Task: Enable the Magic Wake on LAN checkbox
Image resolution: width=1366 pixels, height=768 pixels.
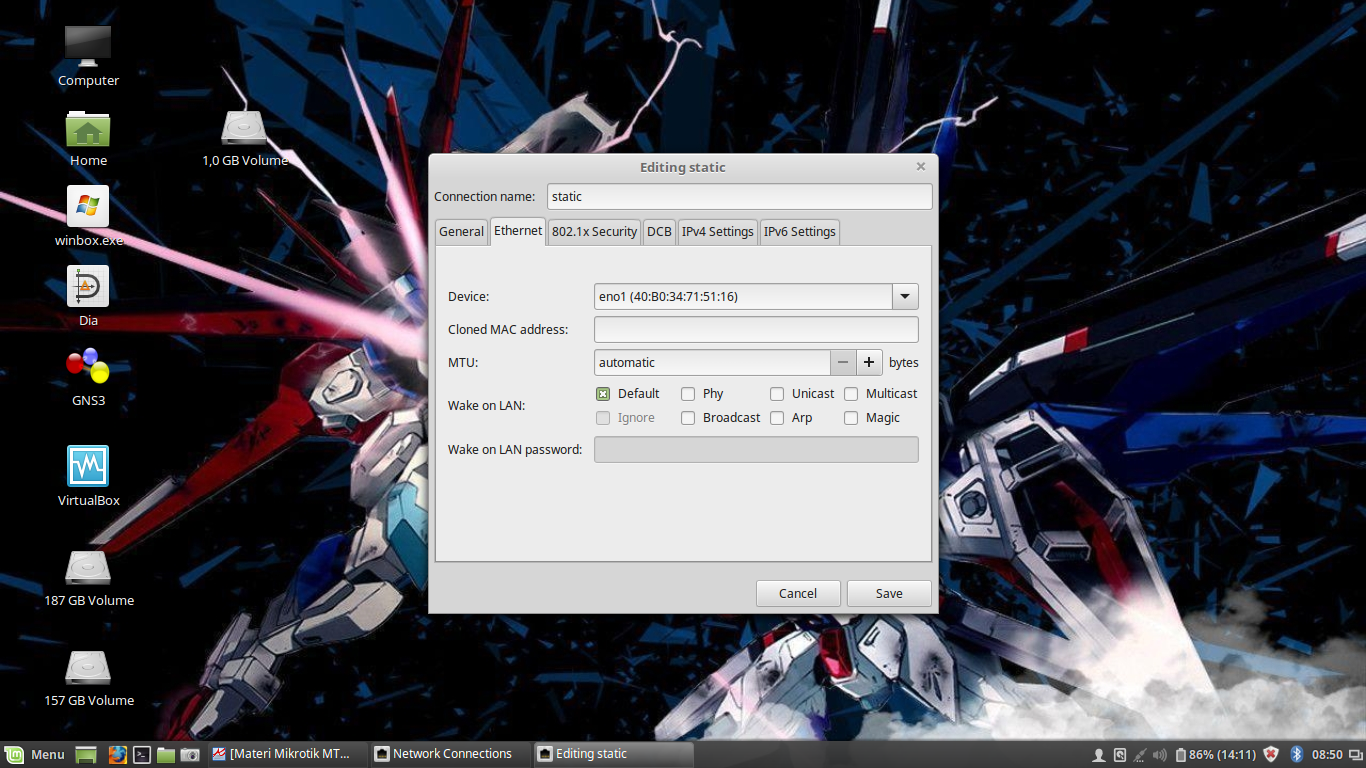Action: (851, 418)
